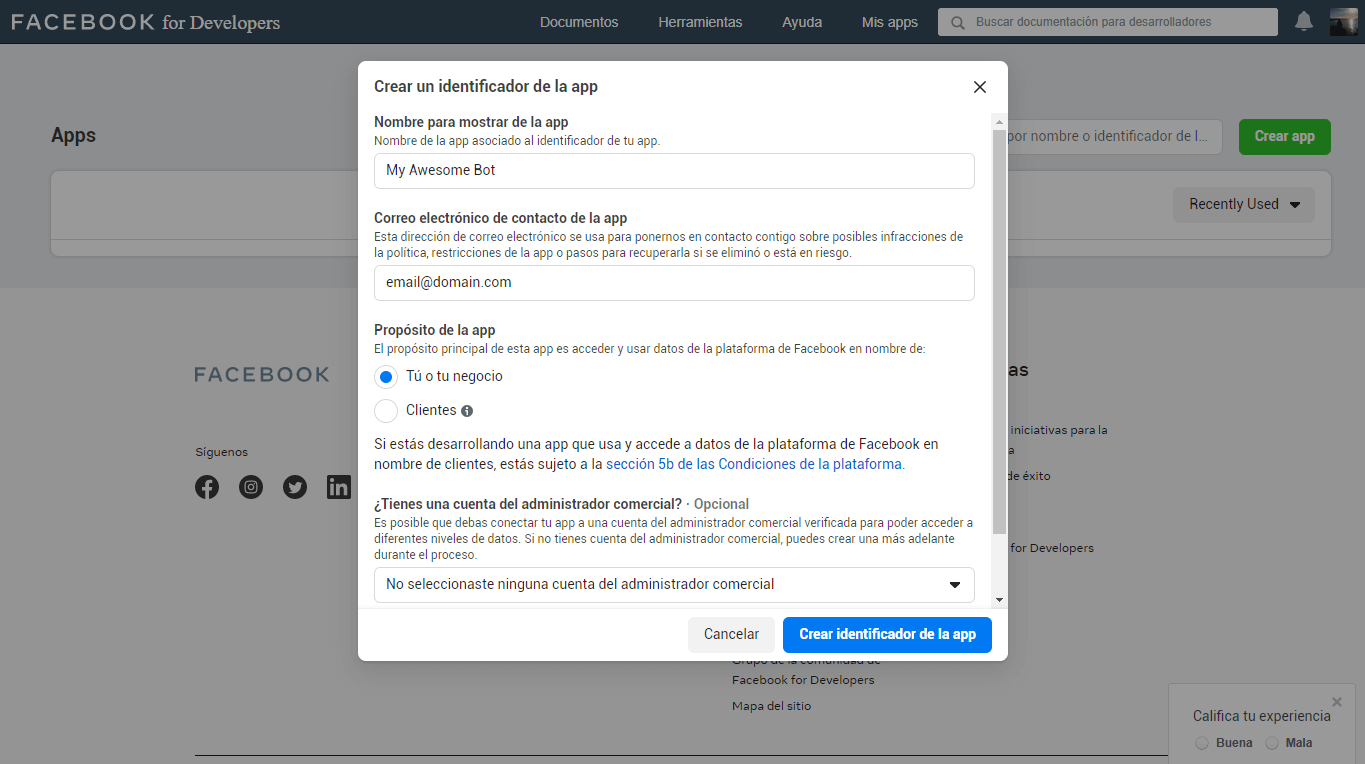The image size is (1365, 764).
Task: Click the notifications bell icon
Action: 1303,21
